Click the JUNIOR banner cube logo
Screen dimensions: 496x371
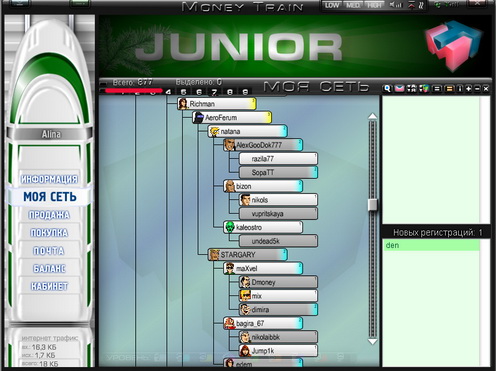point(454,45)
